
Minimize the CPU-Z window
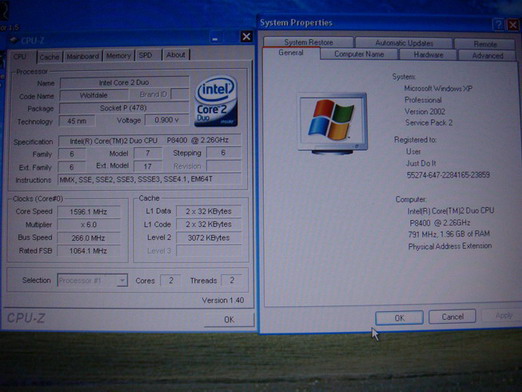coord(215,39)
